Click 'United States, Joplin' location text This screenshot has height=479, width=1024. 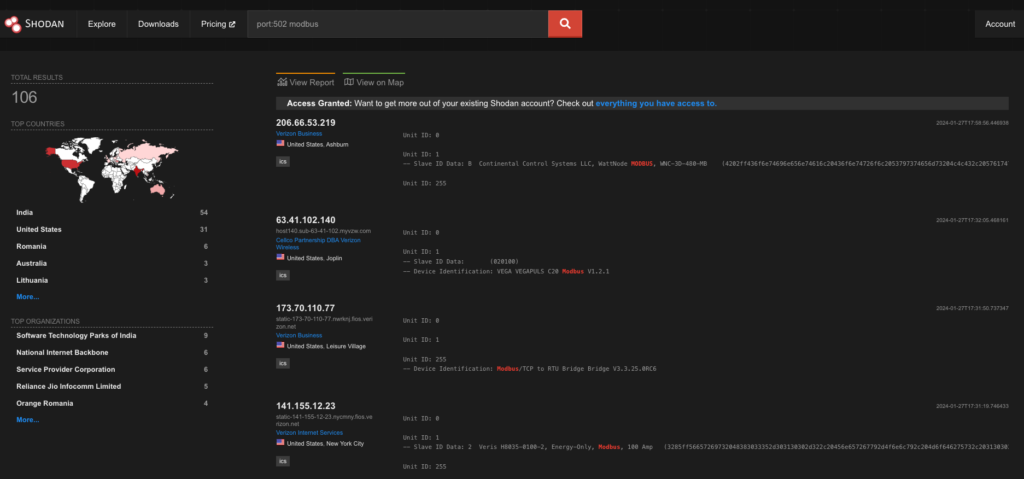pos(314,258)
